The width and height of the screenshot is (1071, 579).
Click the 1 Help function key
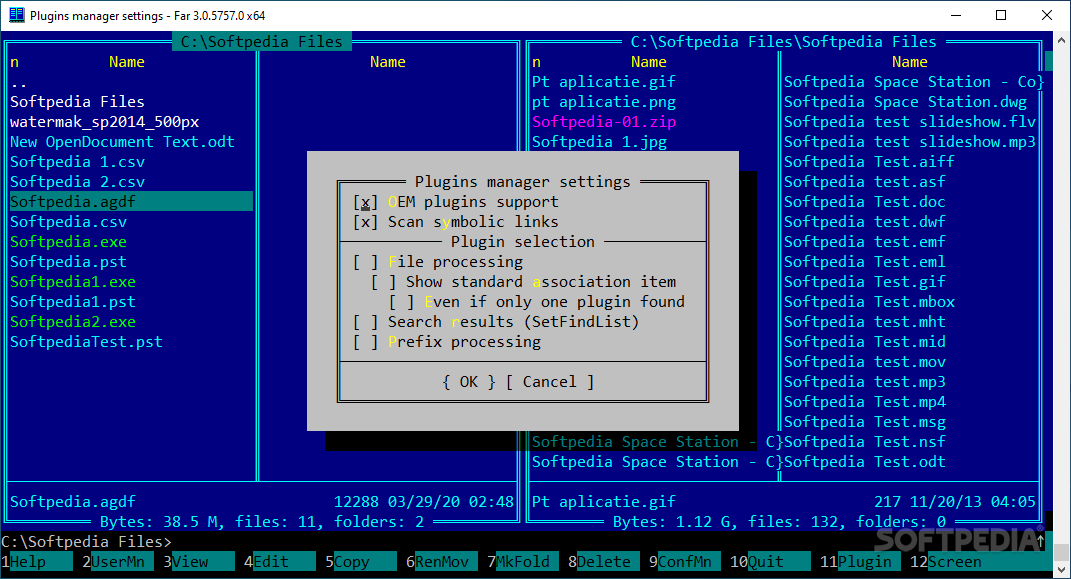tap(37, 562)
